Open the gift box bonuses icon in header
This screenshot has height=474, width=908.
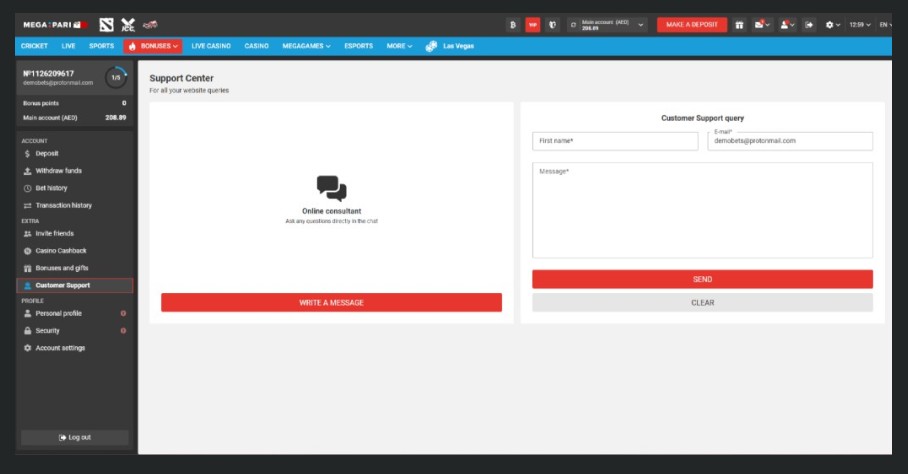(739, 25)
